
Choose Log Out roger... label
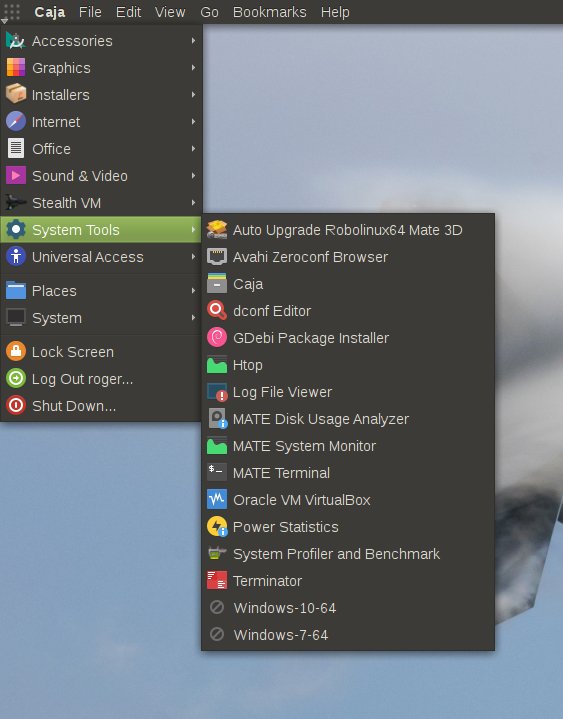coord(83,379)
